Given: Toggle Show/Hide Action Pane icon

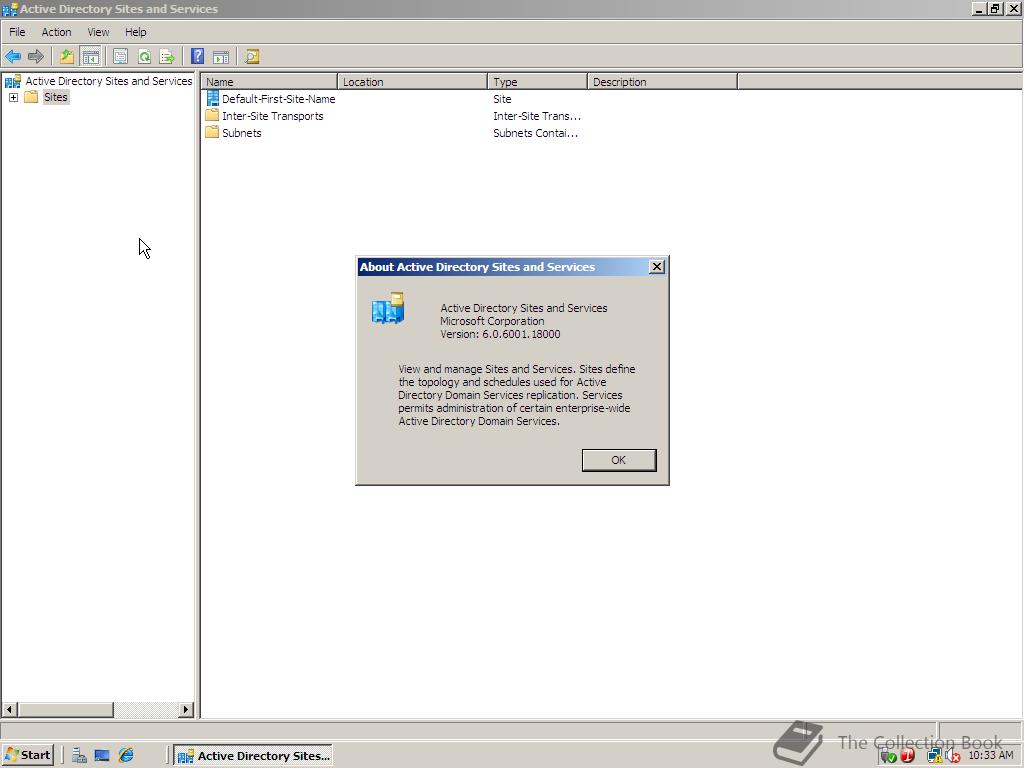Looking at the screenshot, I should (221, 57).
